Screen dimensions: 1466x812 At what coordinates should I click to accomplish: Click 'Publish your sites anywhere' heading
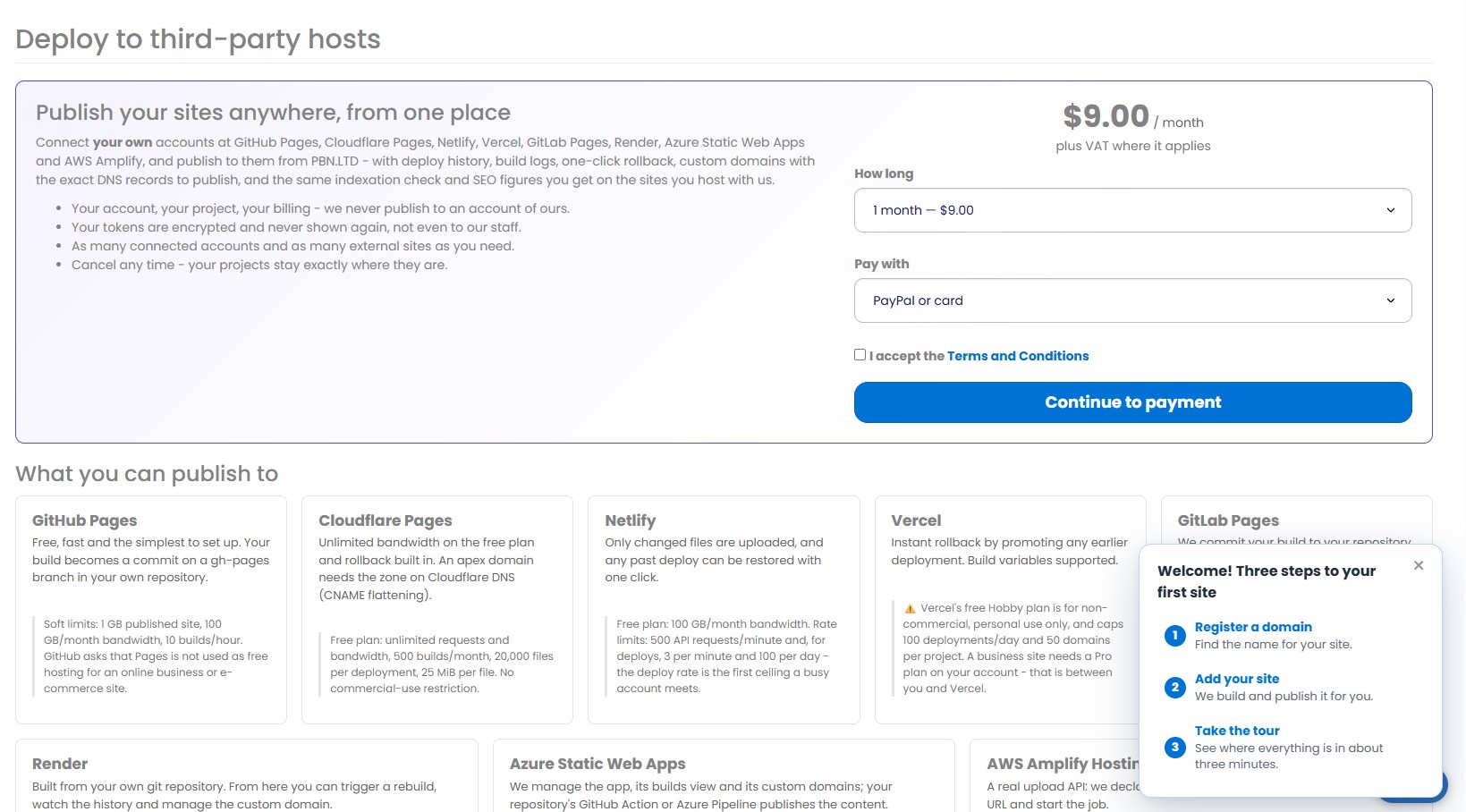point(273,113)
